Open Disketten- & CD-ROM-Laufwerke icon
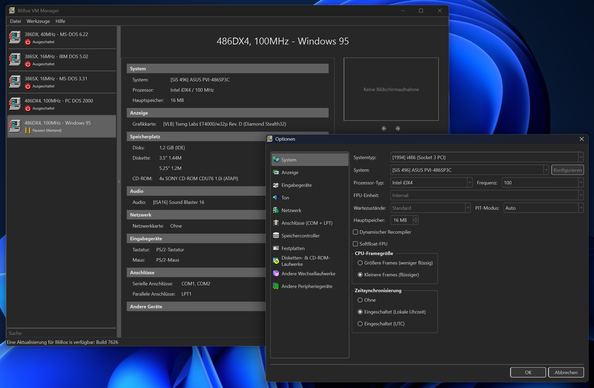The image size is (594, 388). 276,261
